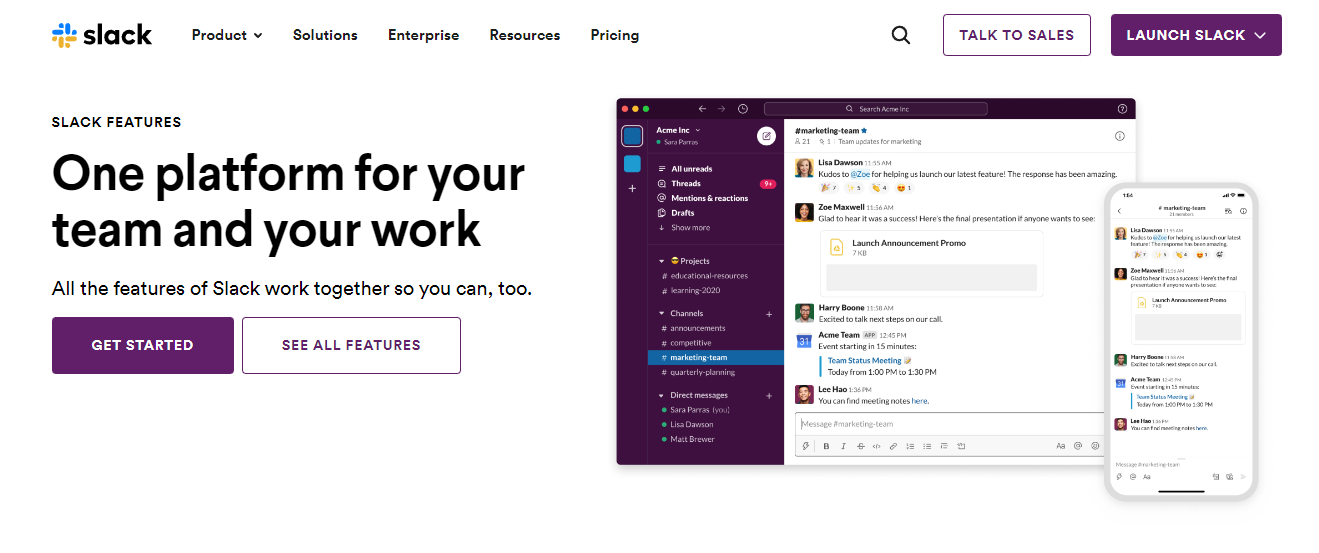Click the Message #marketing-team field in desktop app

click(x=950, y=424)
